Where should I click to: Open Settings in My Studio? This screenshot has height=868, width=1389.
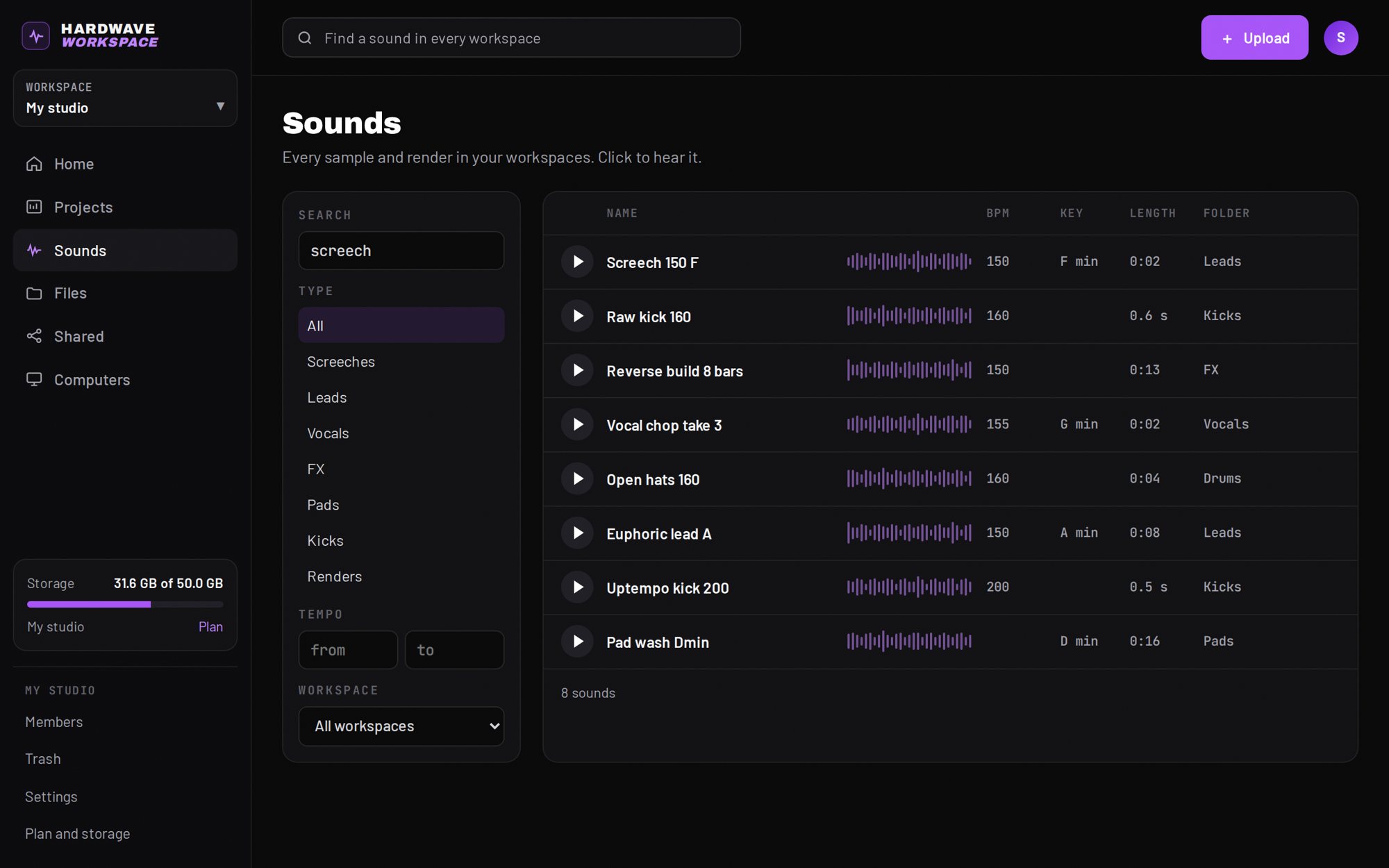[51, 796]
